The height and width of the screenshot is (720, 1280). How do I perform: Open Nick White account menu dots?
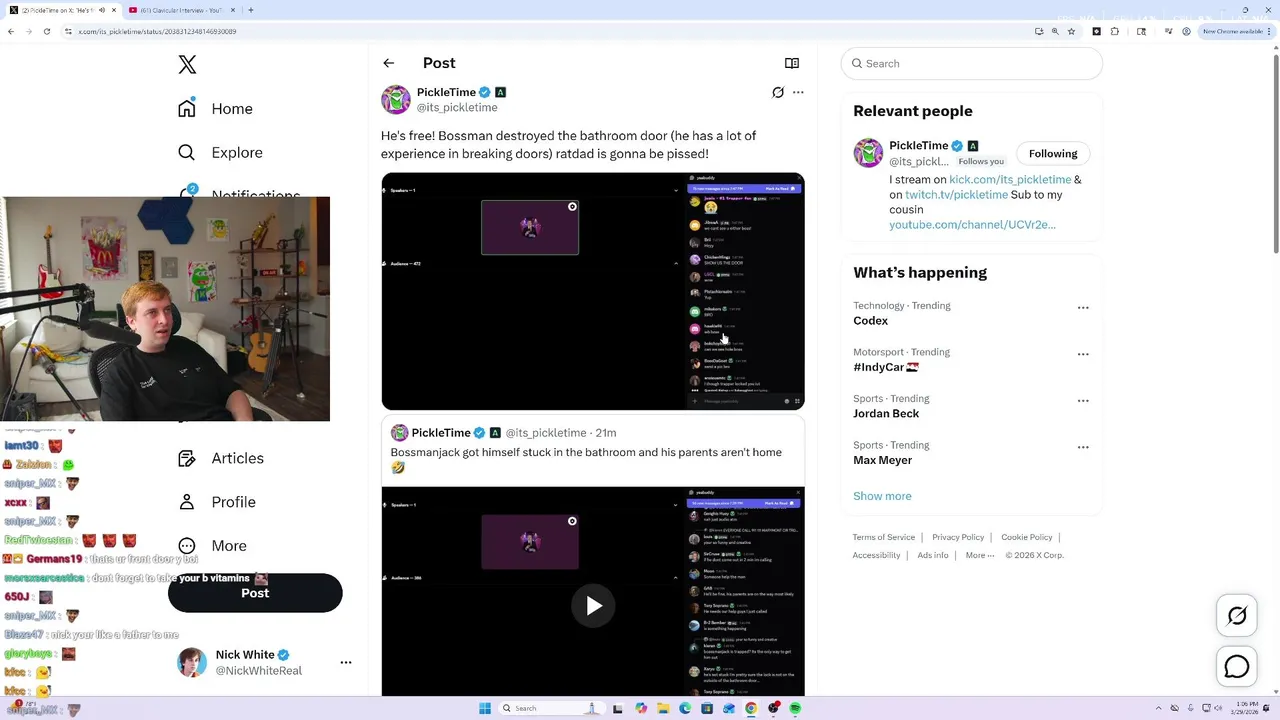(346, 662)
